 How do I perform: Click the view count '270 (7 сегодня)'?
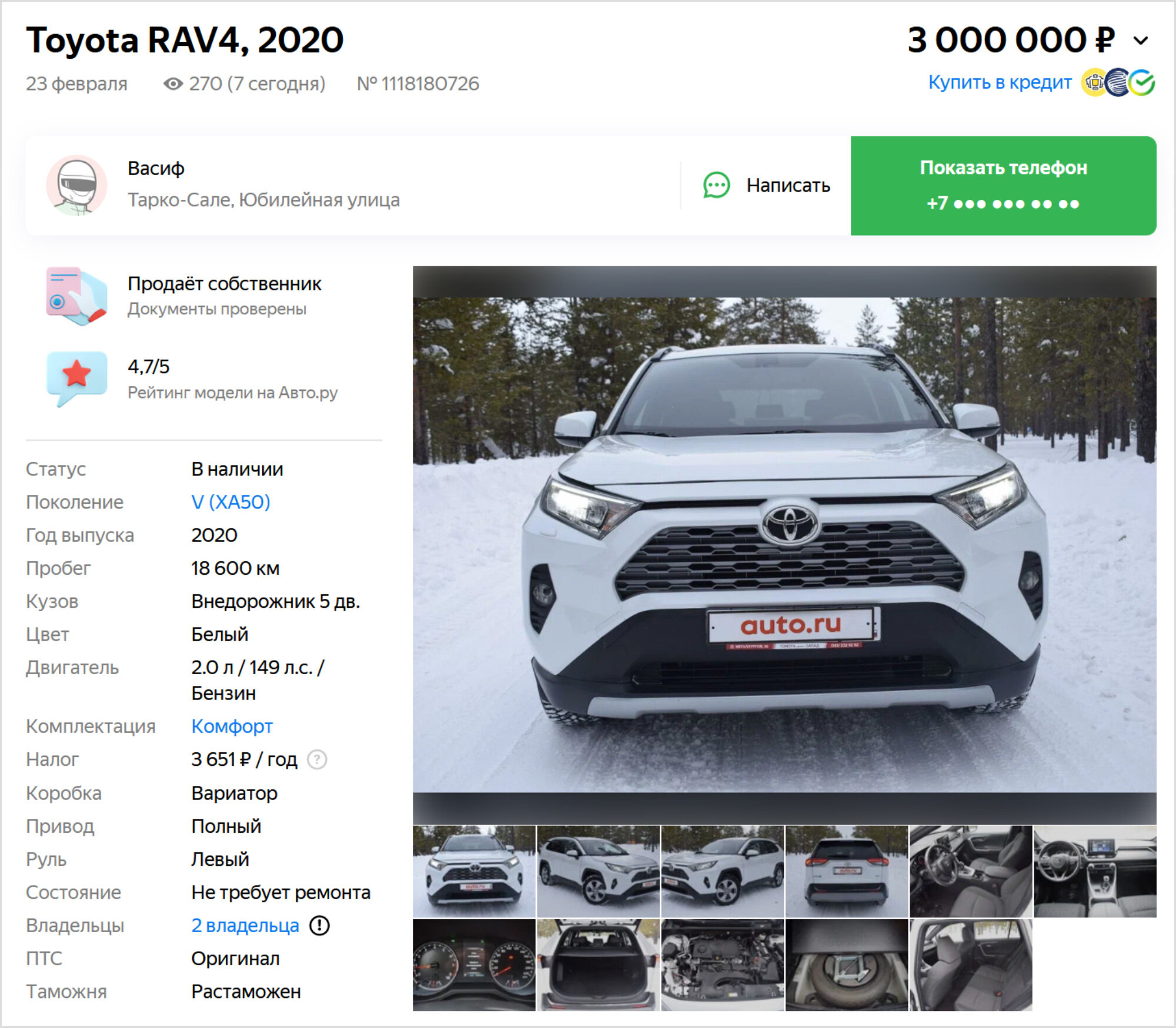pos(257,84)
